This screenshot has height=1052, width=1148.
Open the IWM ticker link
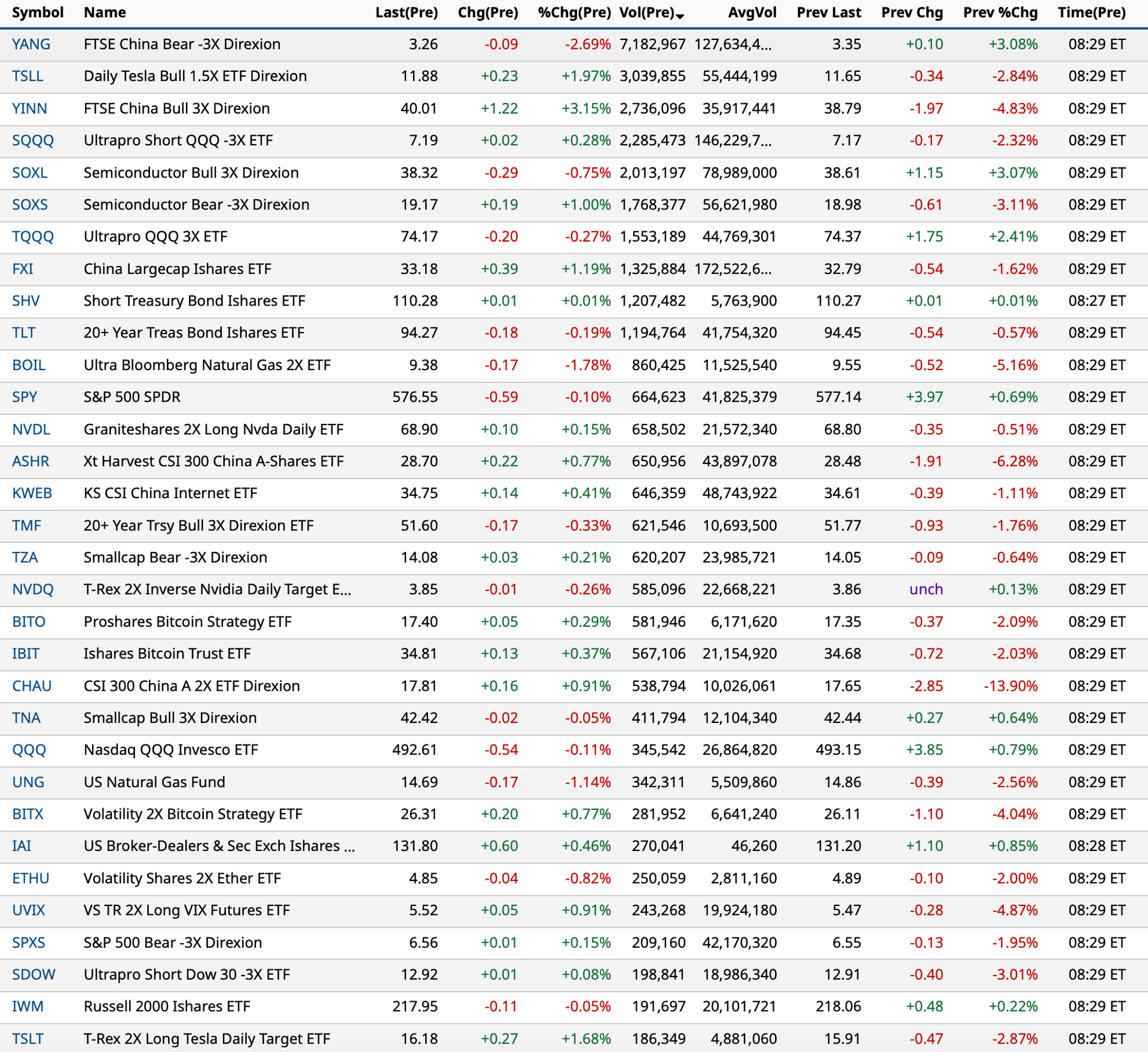click(28, 1007)
